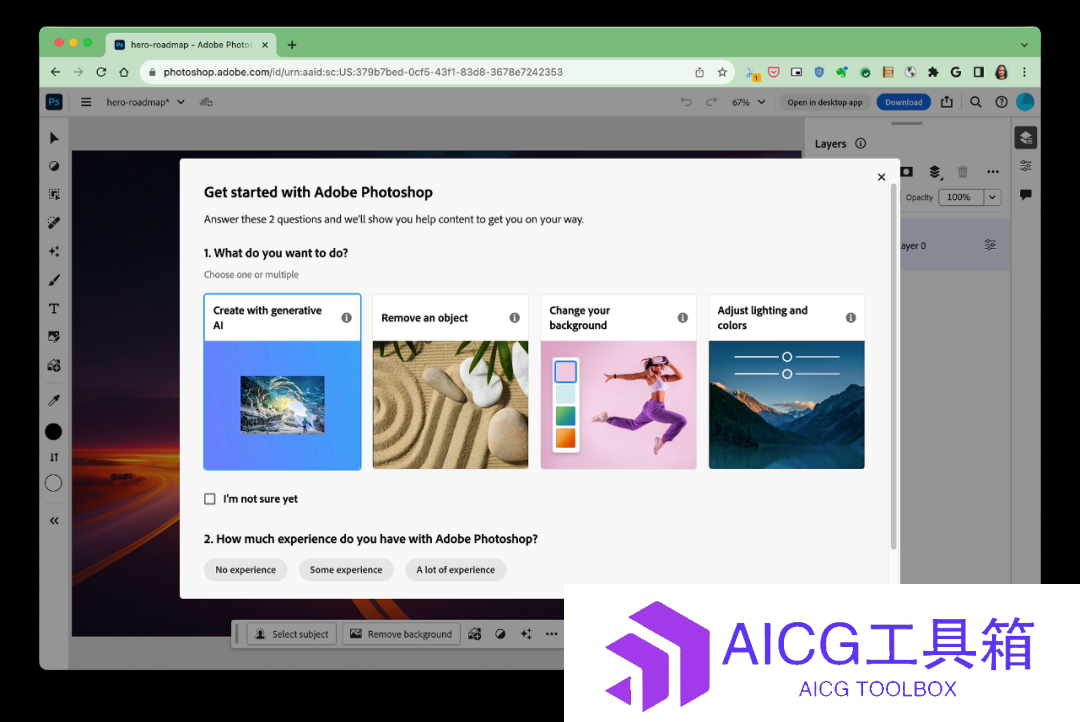Click the browser address bar URL
Viewport: 1080px width, 722px height.
pos(363,72)
